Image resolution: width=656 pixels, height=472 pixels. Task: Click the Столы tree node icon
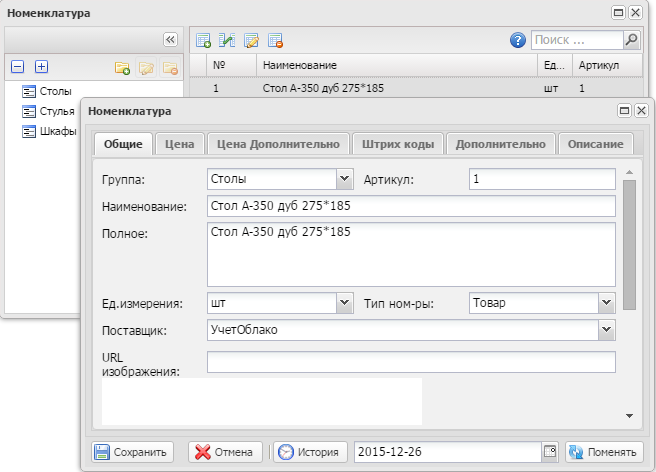(29, 92)
